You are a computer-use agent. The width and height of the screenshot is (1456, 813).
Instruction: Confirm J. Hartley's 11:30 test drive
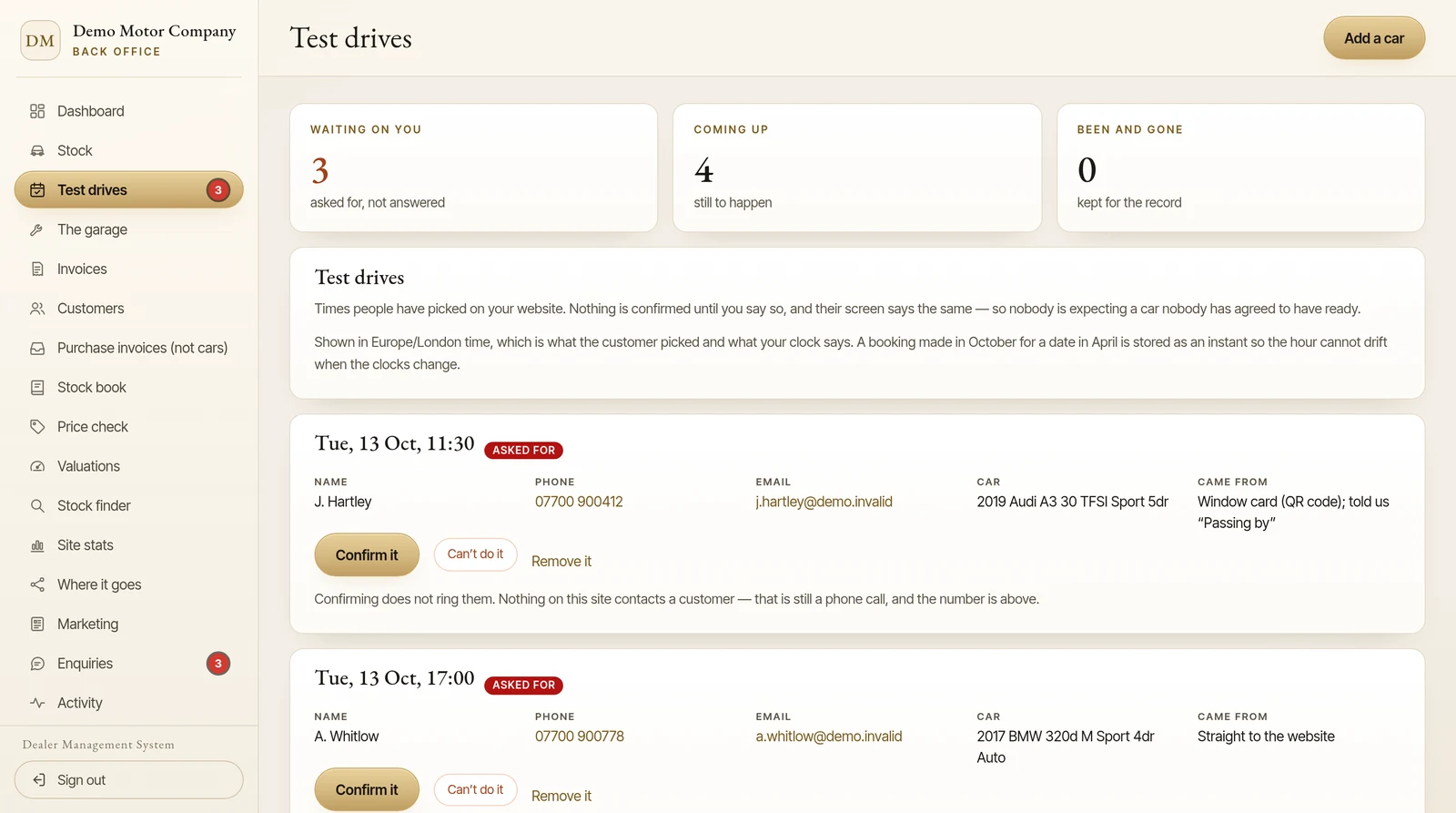tap(367, 554)
